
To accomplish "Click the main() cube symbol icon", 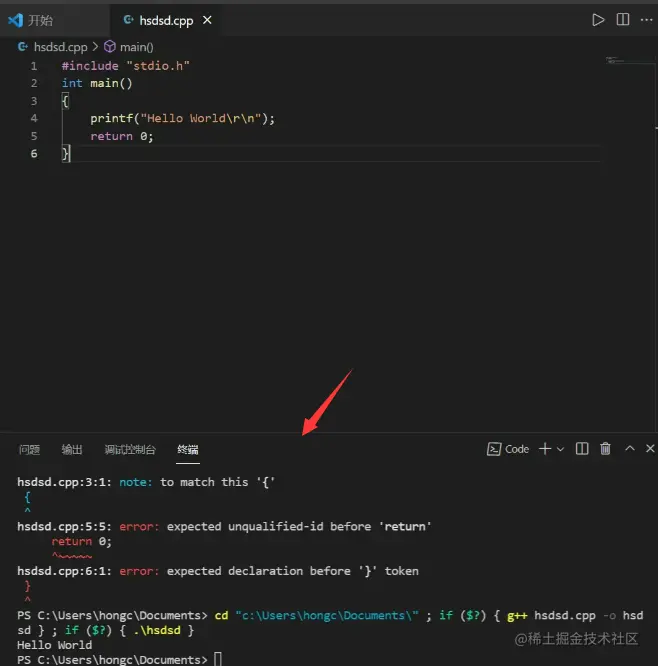I will [110, 47].
